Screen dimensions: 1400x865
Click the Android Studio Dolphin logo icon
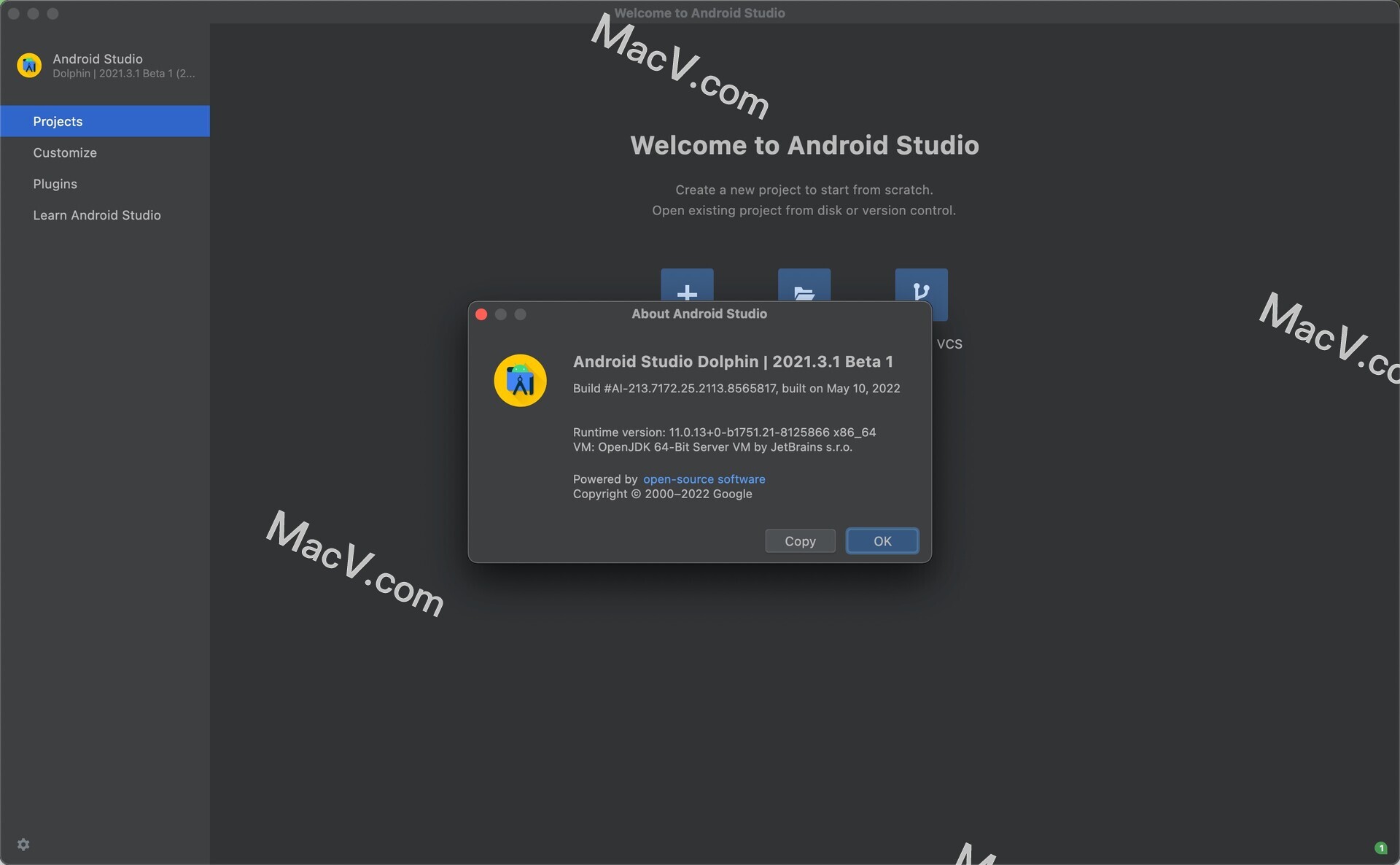pyautogui.click(x=518, y=379)
